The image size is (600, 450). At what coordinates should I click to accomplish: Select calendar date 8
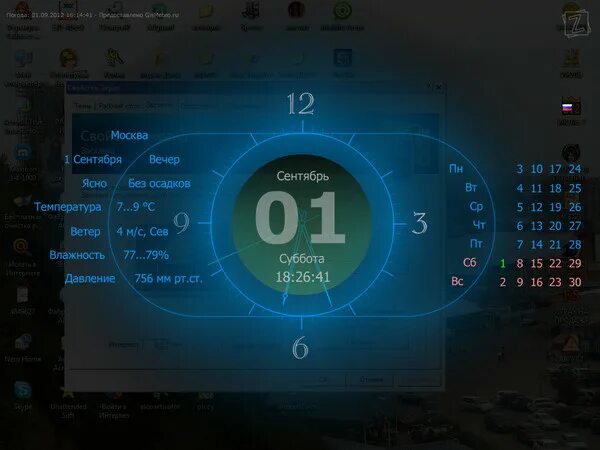point(520,263)
